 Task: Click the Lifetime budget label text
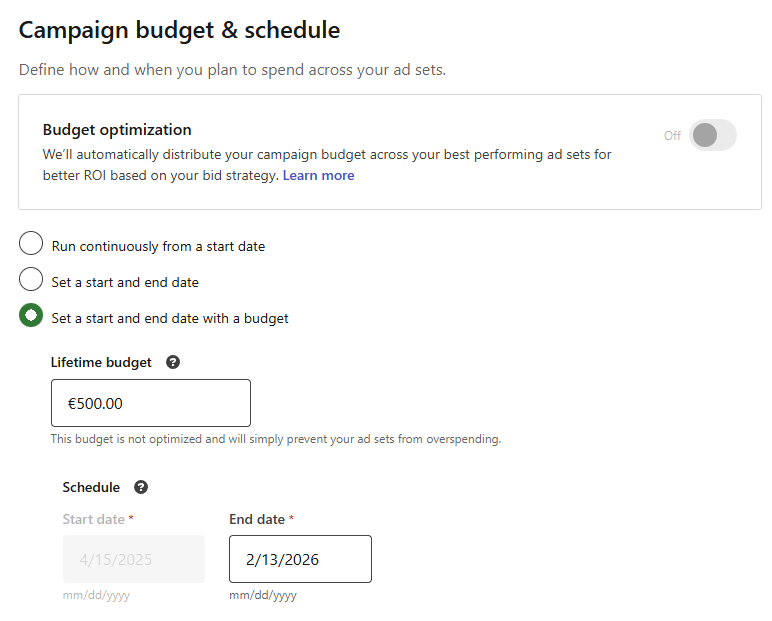tap(101, 362)
